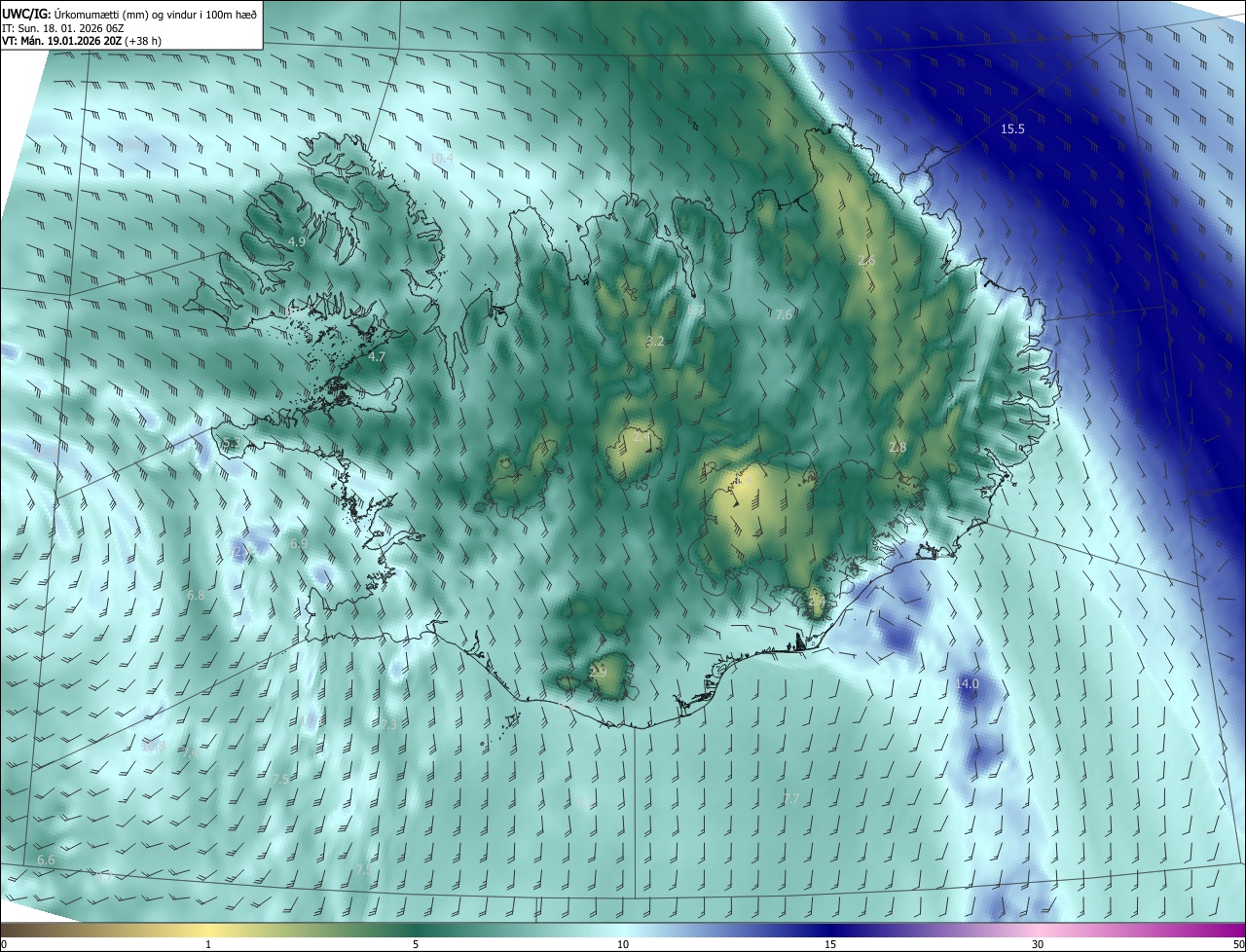Click the 6.9 value label
Screen dimensions: 1246x952
click(299, 543)
